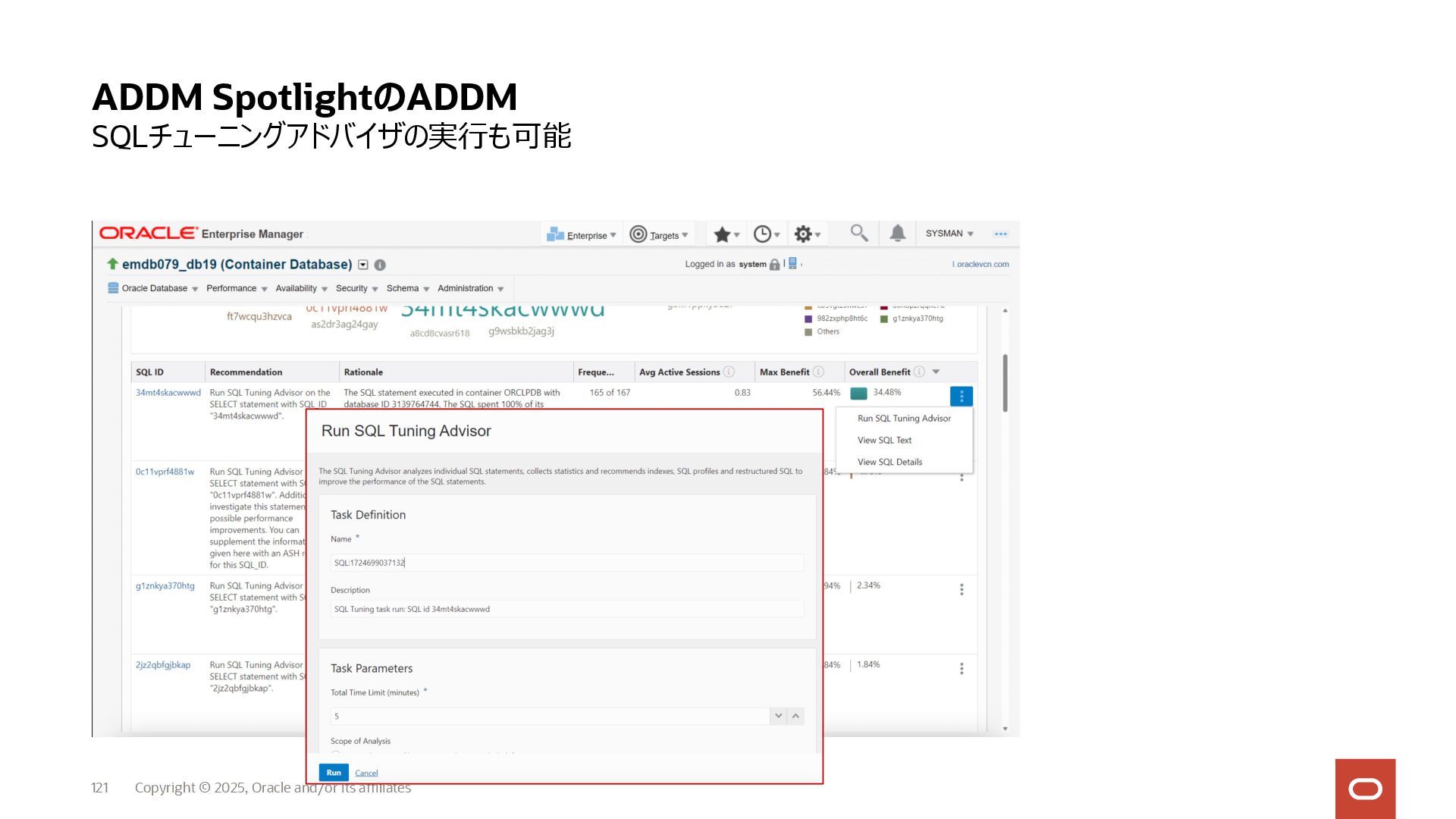Screen dimensions: 1456x819
Task: Click the Oracle Enterprise Manager logo
Action: [202, 234]
